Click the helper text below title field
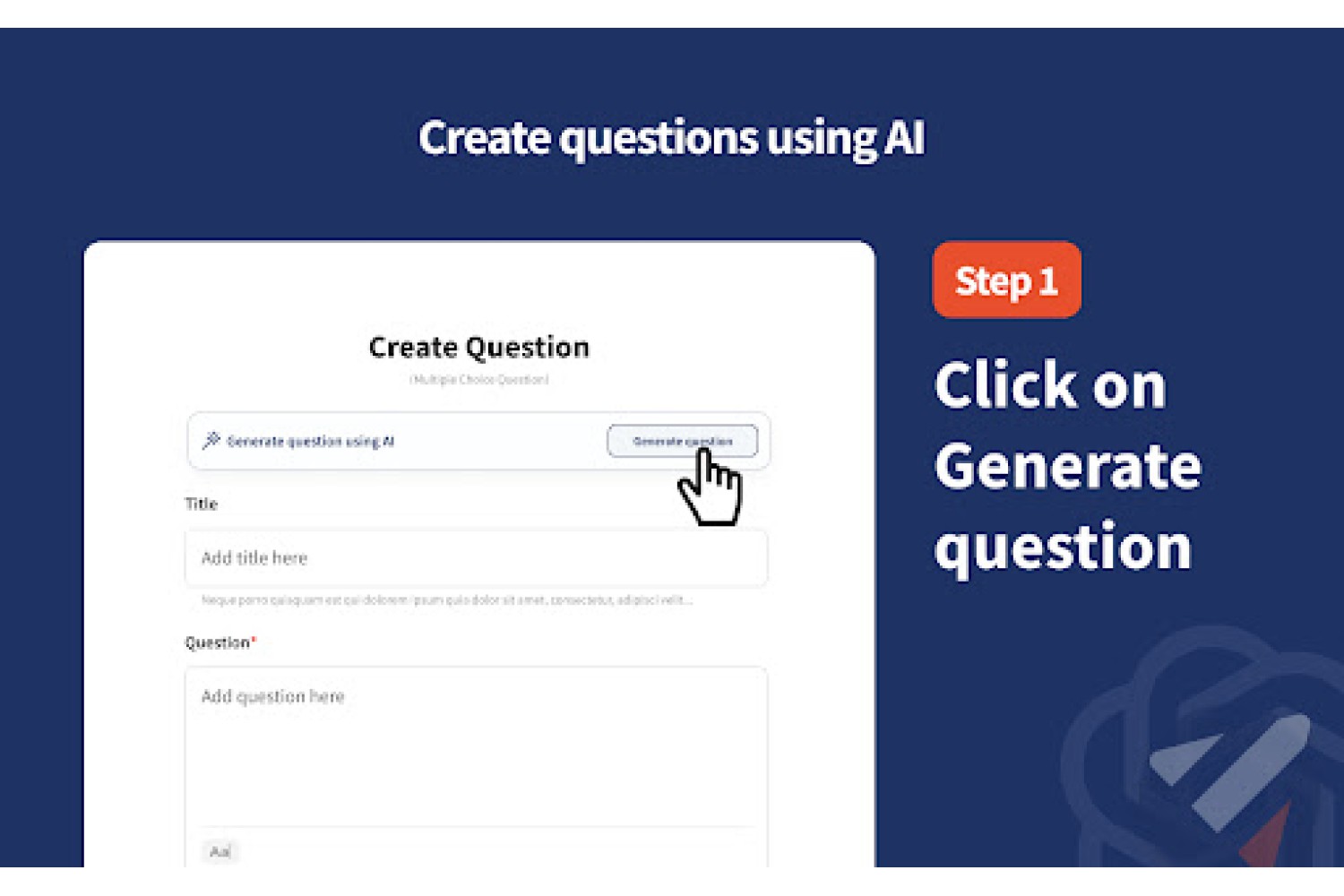Screen dimensions: 1344x896 pos(446,600)
